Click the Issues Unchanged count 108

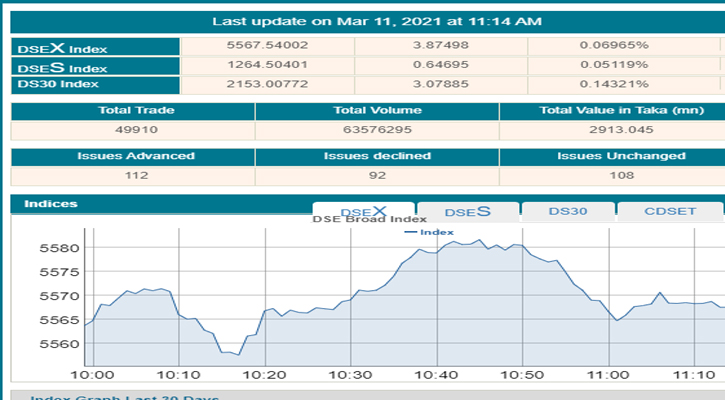621,175
